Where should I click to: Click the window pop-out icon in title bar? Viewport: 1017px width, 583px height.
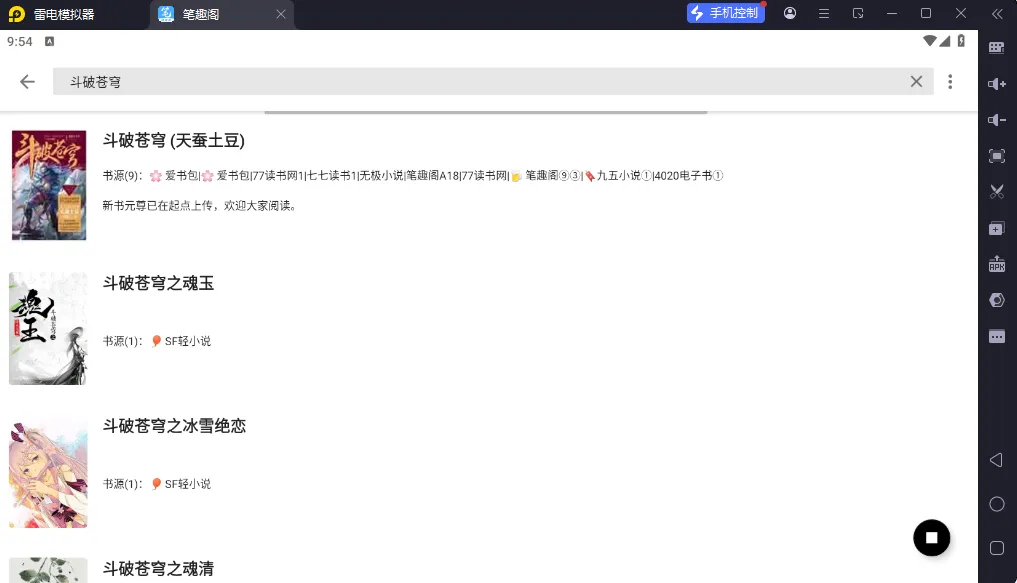point(858,13)
